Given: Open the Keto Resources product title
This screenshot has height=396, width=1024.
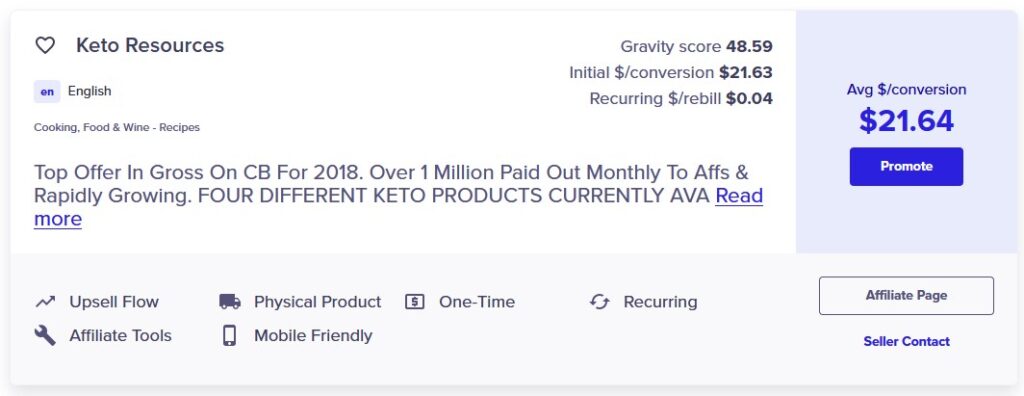Looking at the screenshot, I should coord(150,45).
